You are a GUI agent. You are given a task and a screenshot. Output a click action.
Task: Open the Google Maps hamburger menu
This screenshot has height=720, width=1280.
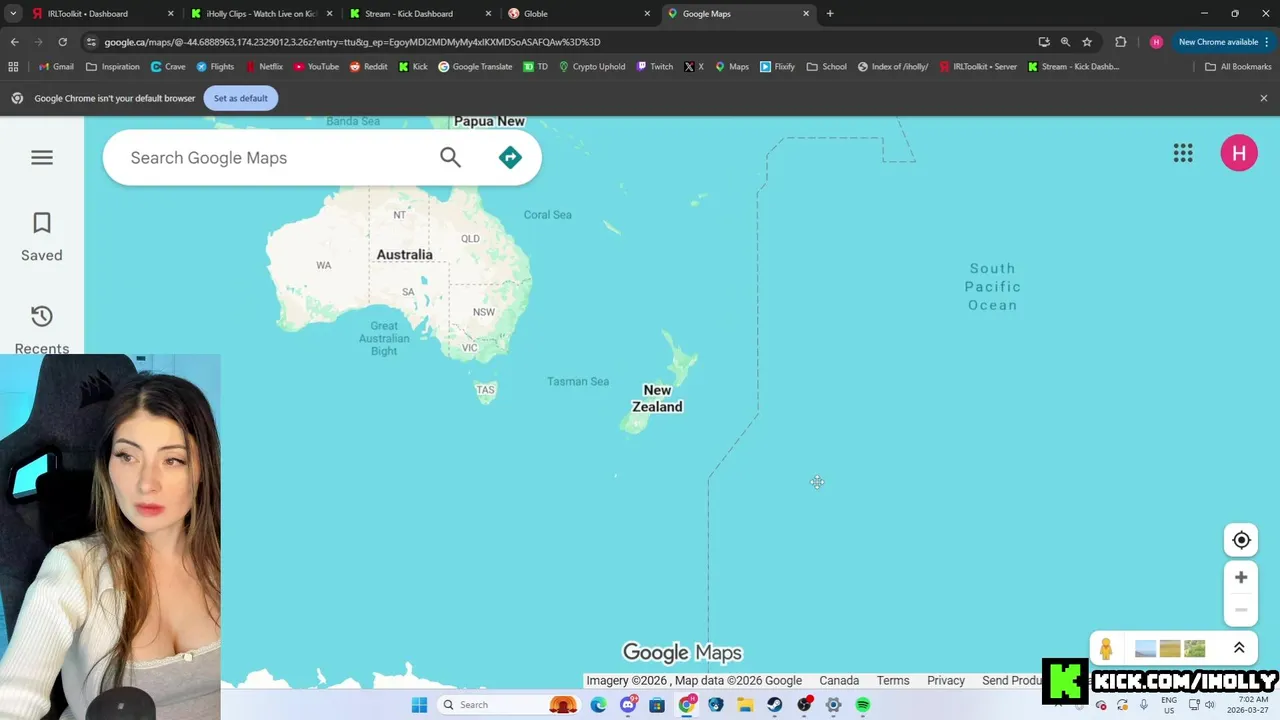click(x=42, y=157)
